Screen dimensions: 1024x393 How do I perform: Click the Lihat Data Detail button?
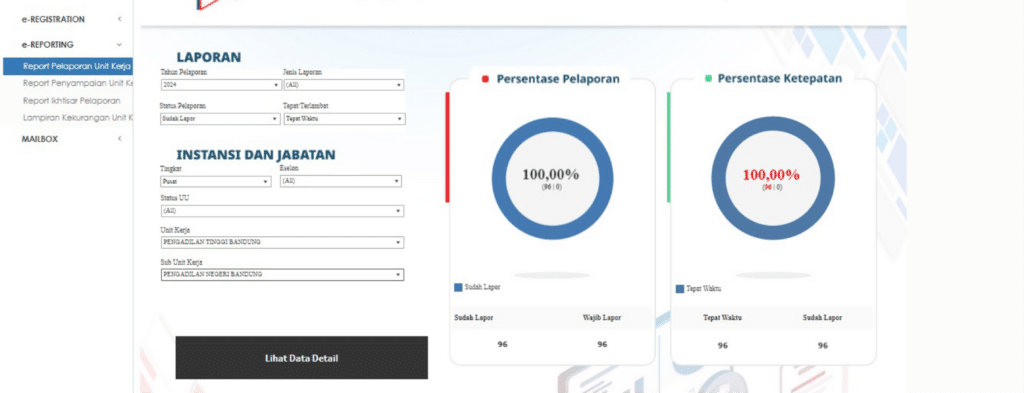[302, 358]
